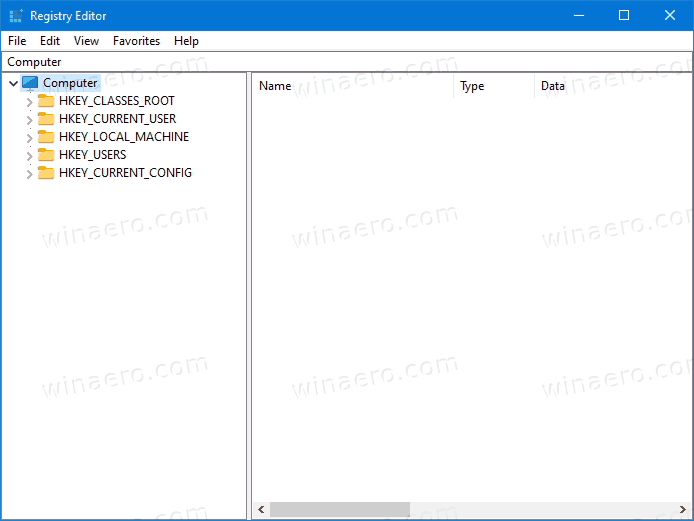
Task: Collapse the Computer root node
Action: pos(13,83)
